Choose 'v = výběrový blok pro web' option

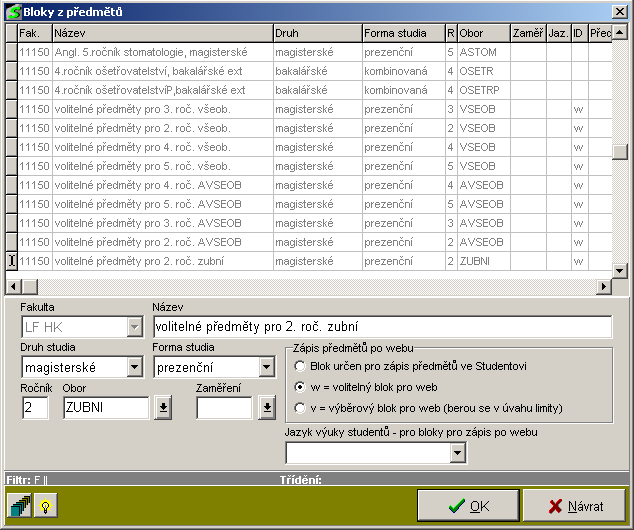point(299,407)
